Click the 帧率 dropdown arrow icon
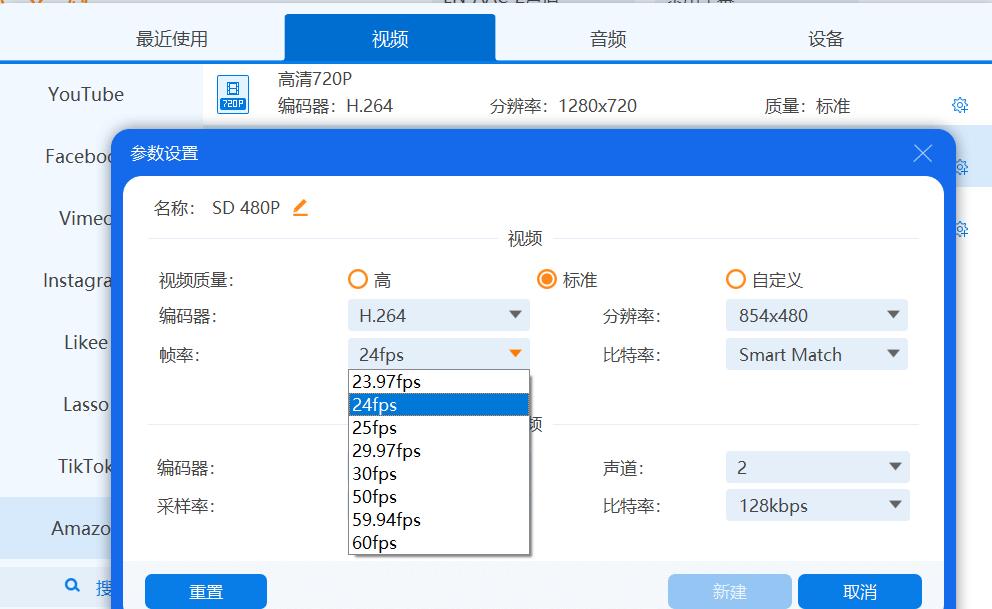The height and width of the screenshot is (609, 992). point(516,353)
